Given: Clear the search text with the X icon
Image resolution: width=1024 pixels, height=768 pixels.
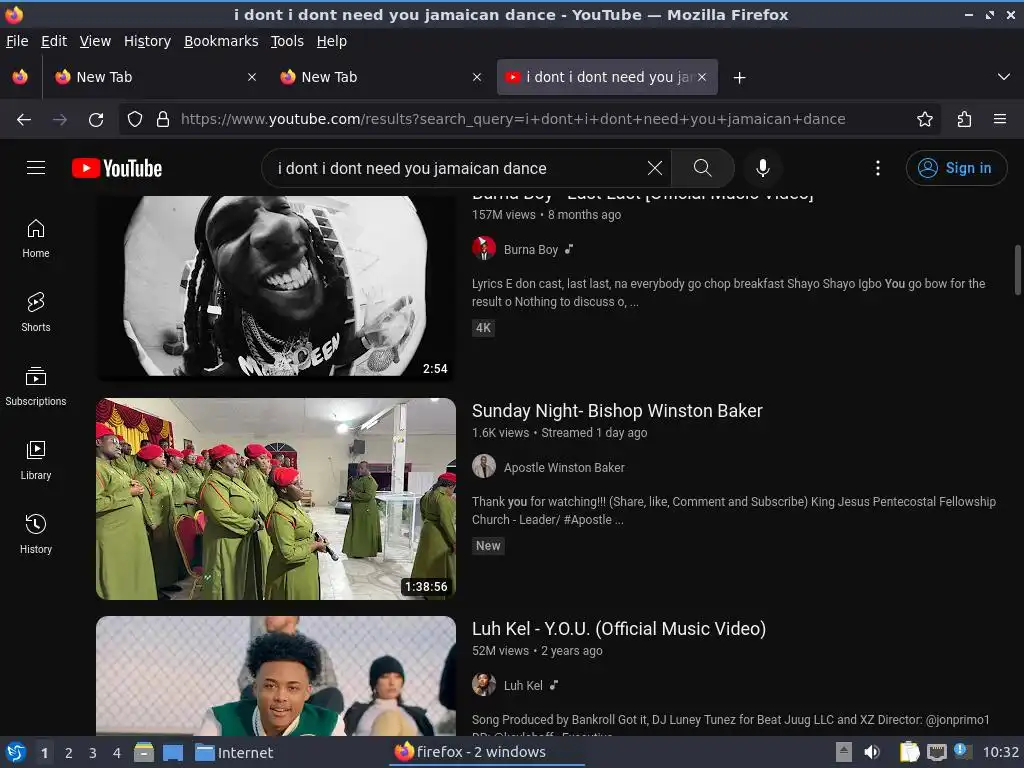Looking at the screenshot, I should tap(654, 168).
